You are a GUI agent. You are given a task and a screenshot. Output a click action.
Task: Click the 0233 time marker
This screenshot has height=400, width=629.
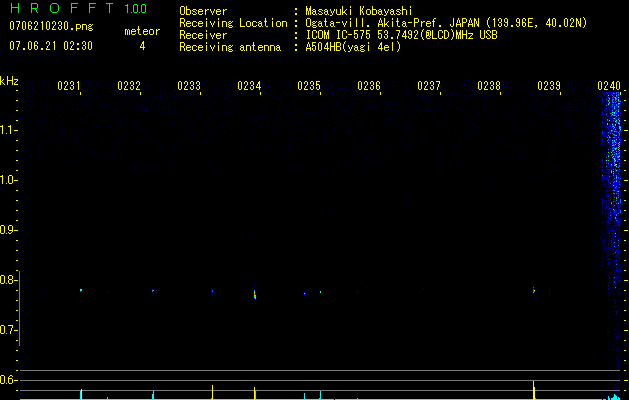pos(189,85)
